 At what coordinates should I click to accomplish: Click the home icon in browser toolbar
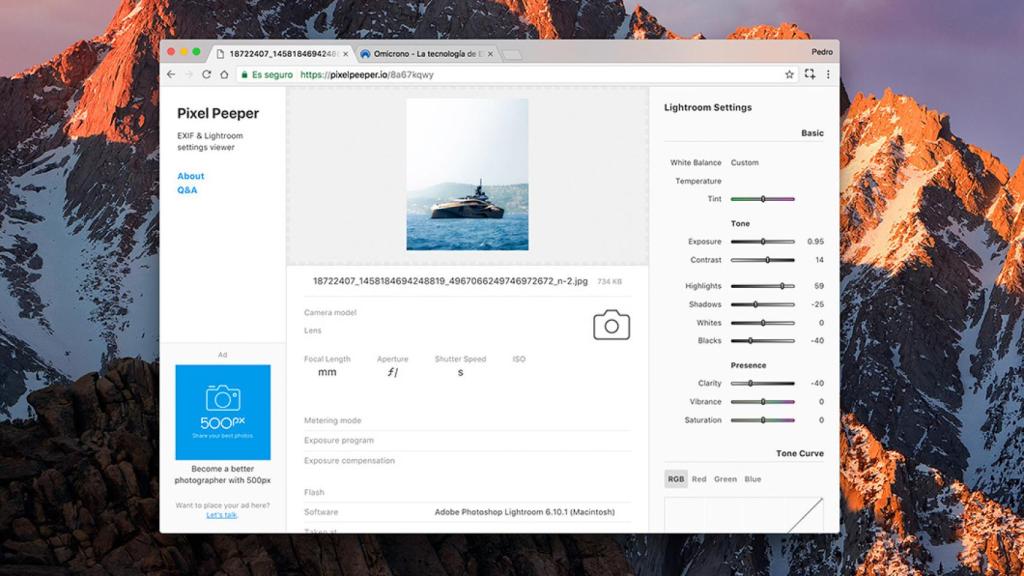pyautogui.click(x=224, y=74)
